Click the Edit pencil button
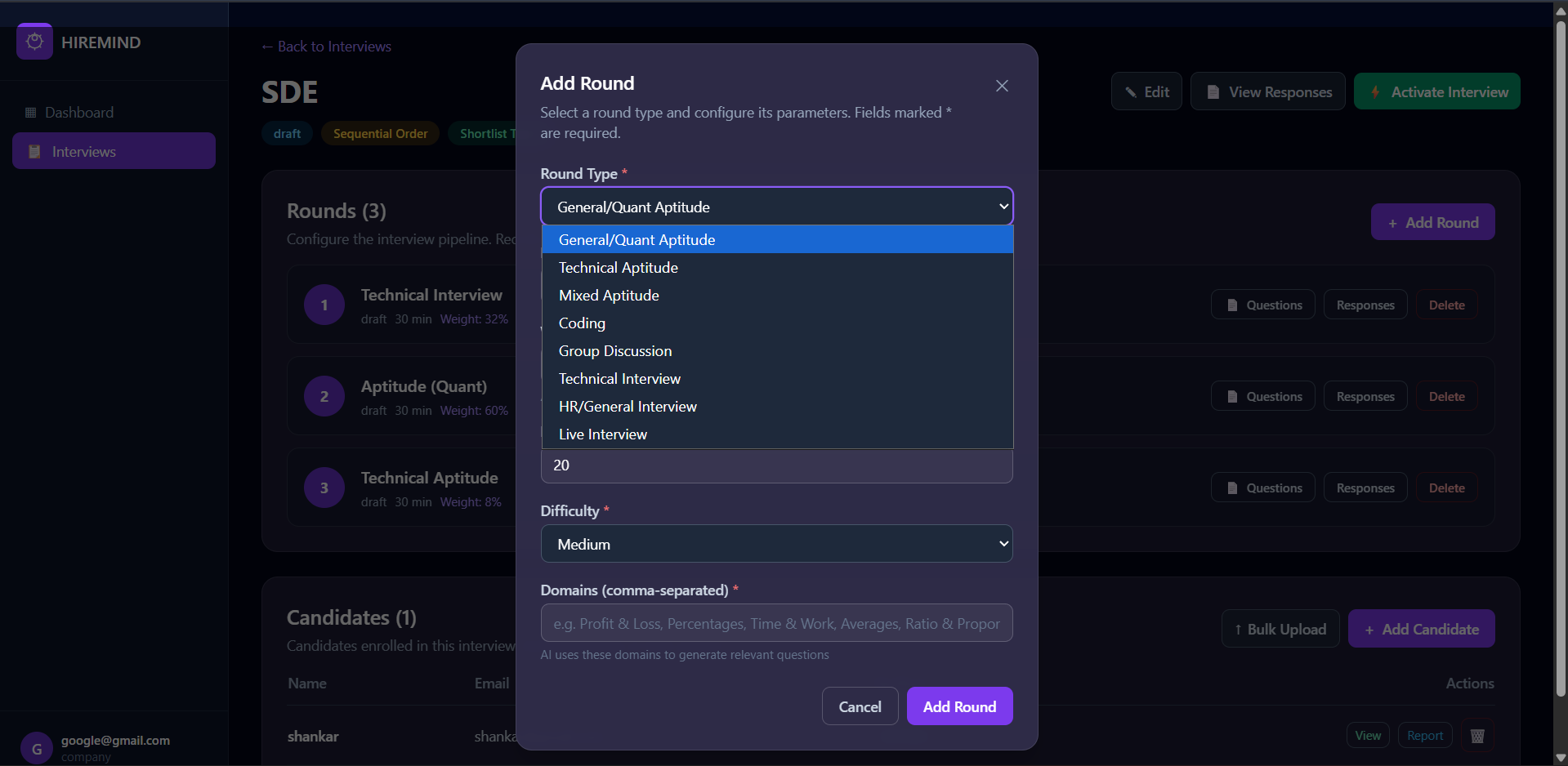Image resolution: width=1568 pixels, height=766 pixels. (x=1146, y=91)
